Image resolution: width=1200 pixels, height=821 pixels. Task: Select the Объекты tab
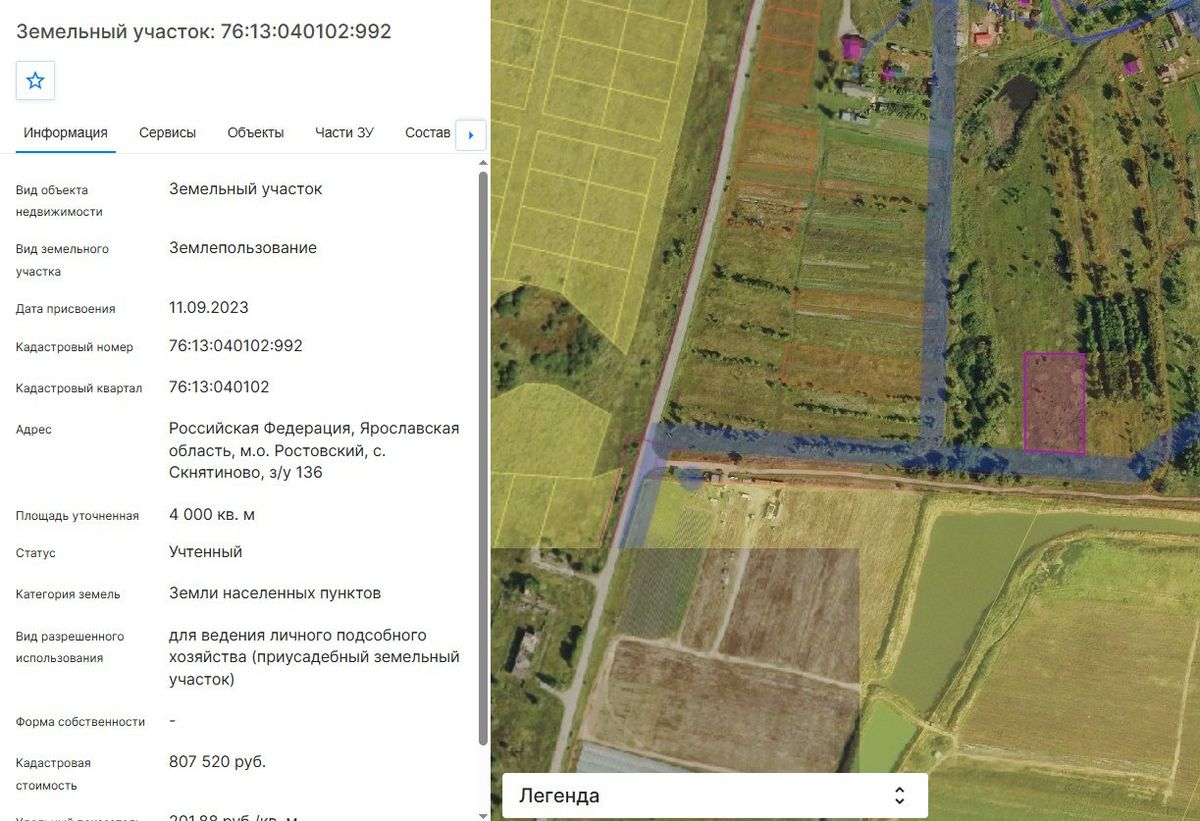coord(255,133)
